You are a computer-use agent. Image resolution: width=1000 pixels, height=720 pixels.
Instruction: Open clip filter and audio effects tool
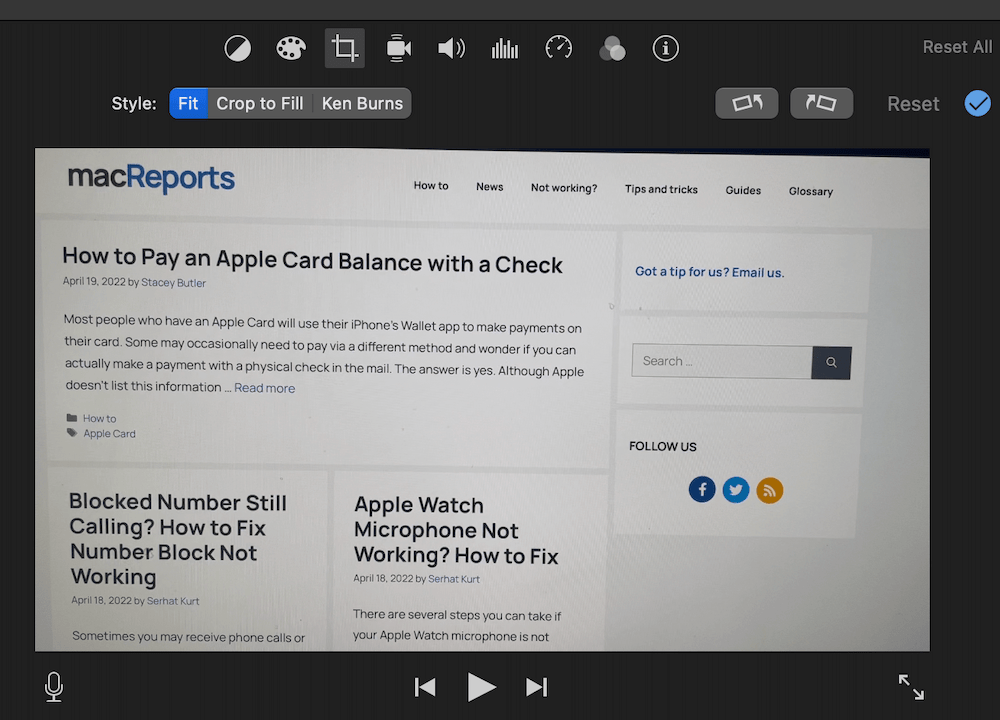click(612, 48)
